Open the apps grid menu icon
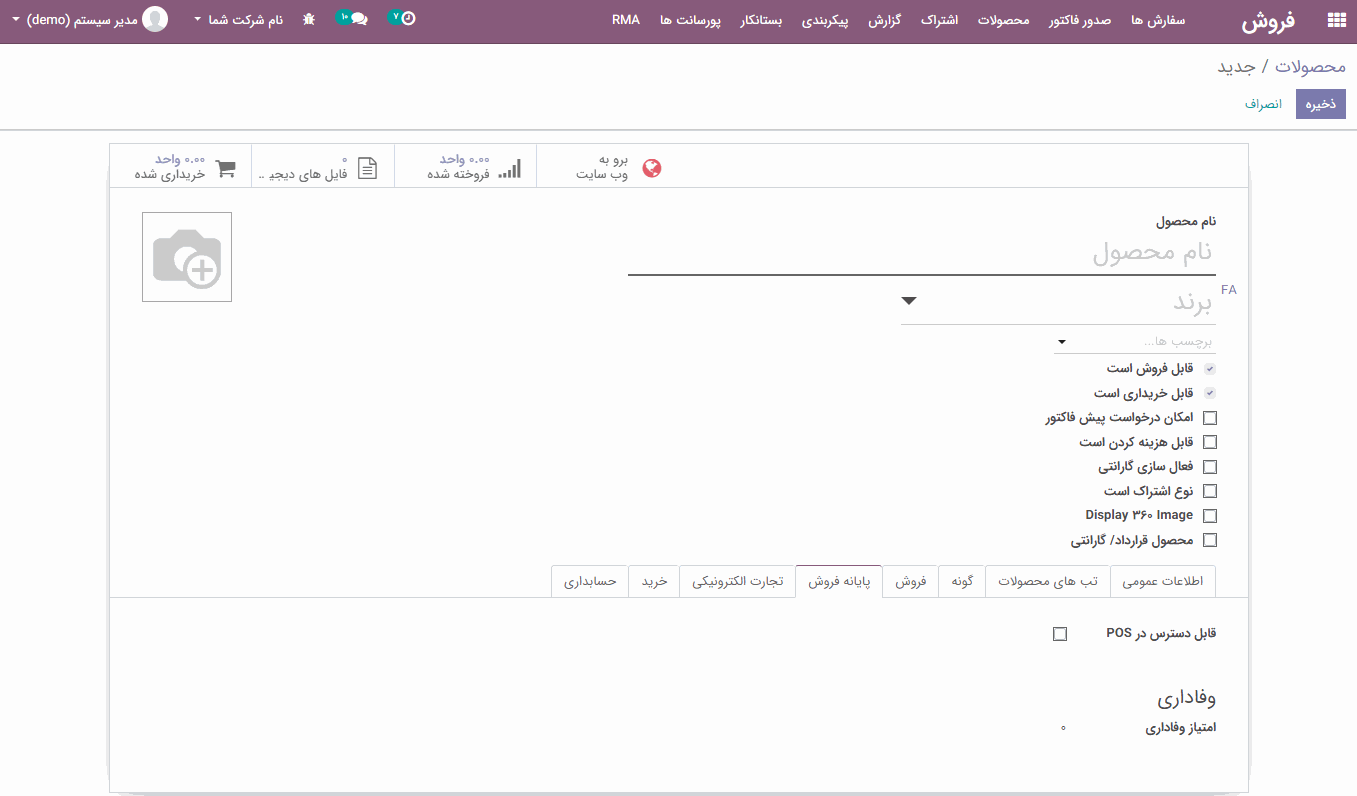This screenshot has height=796, width=1357. (1335, 20)
